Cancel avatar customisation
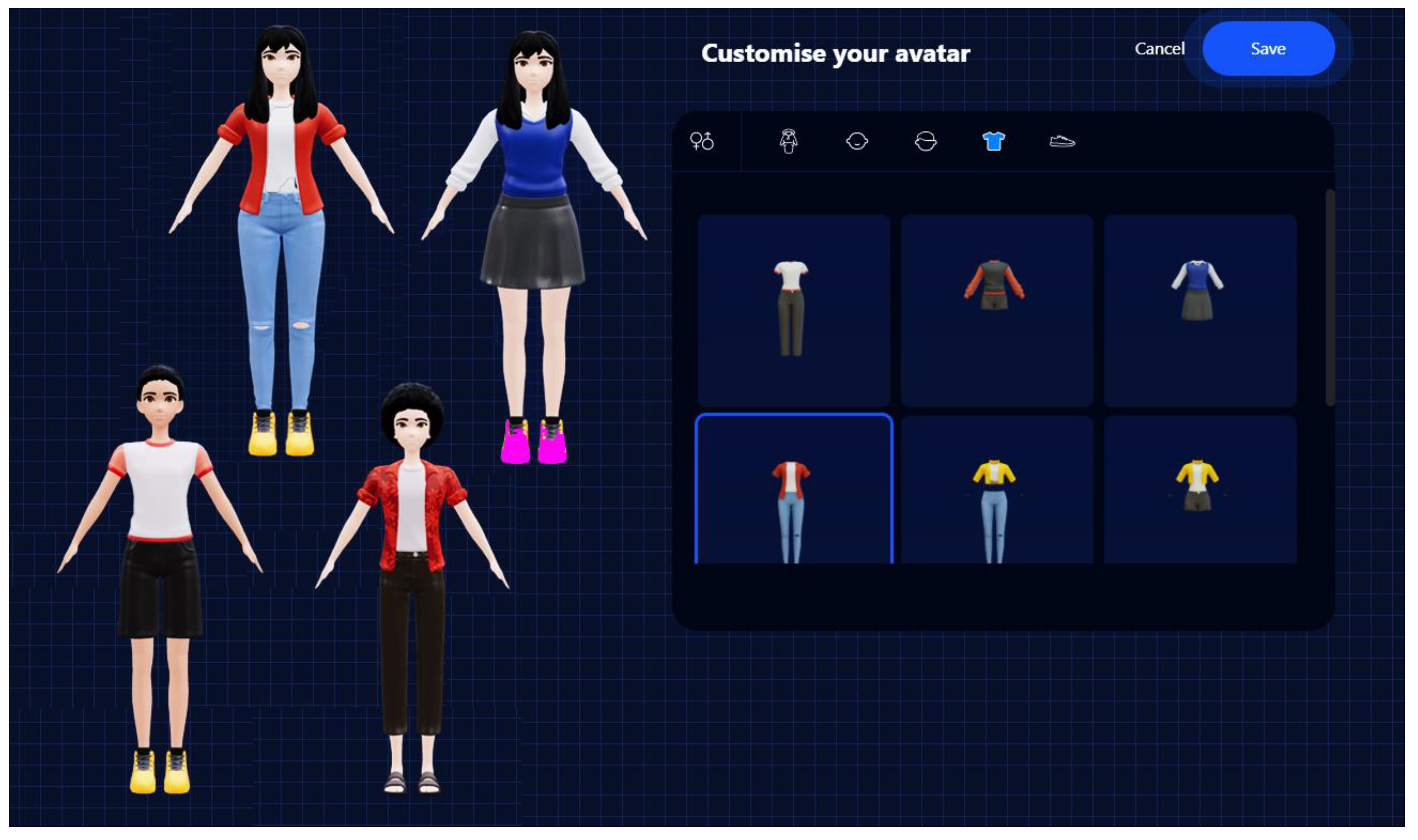 [1160, 49]
